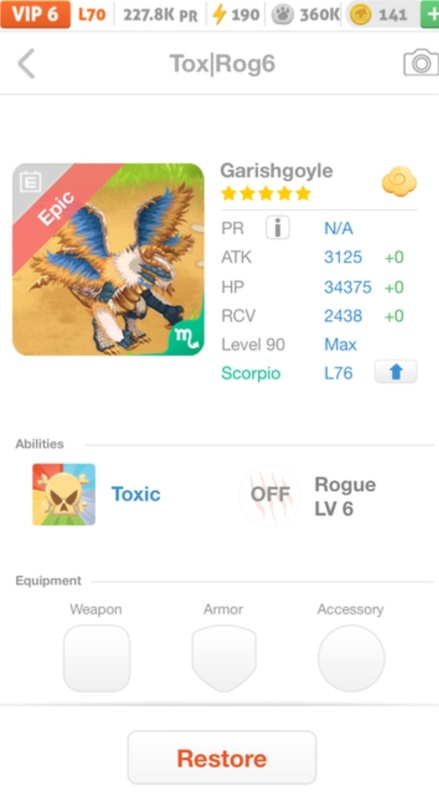This screenshot has width=439, height=800.
Task: Go back using the left chevron
Action: [27, 64]
